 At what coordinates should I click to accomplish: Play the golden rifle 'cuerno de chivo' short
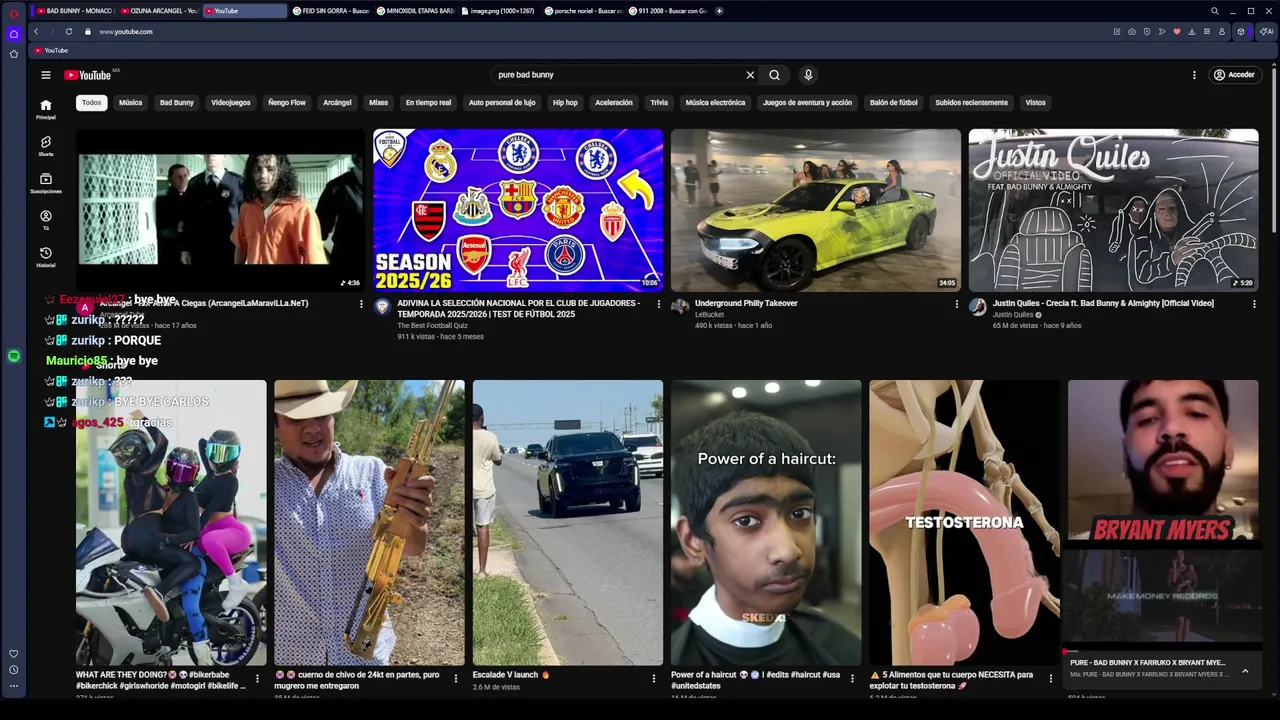369,522
